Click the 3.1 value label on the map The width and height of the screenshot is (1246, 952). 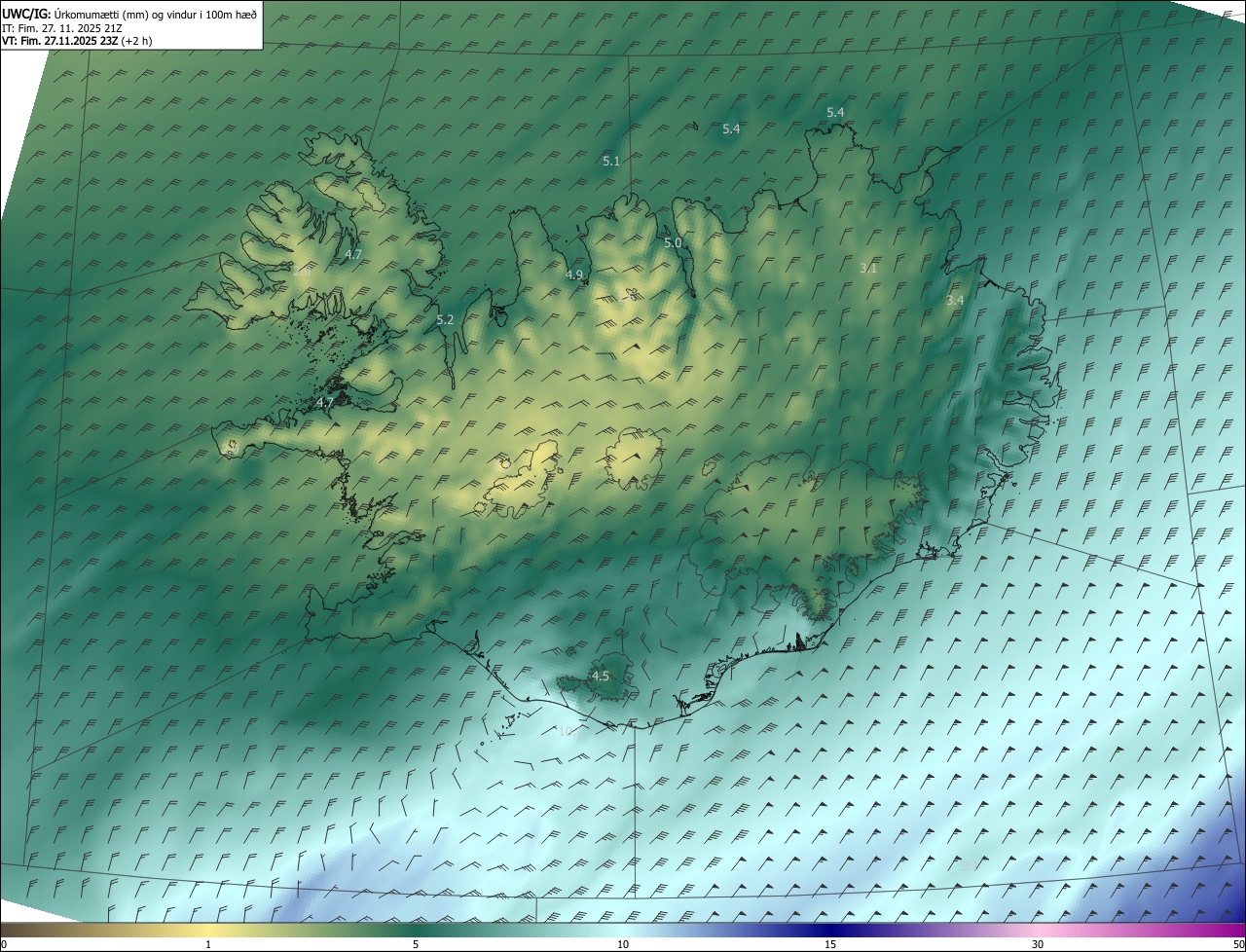[x=869, y=268]
